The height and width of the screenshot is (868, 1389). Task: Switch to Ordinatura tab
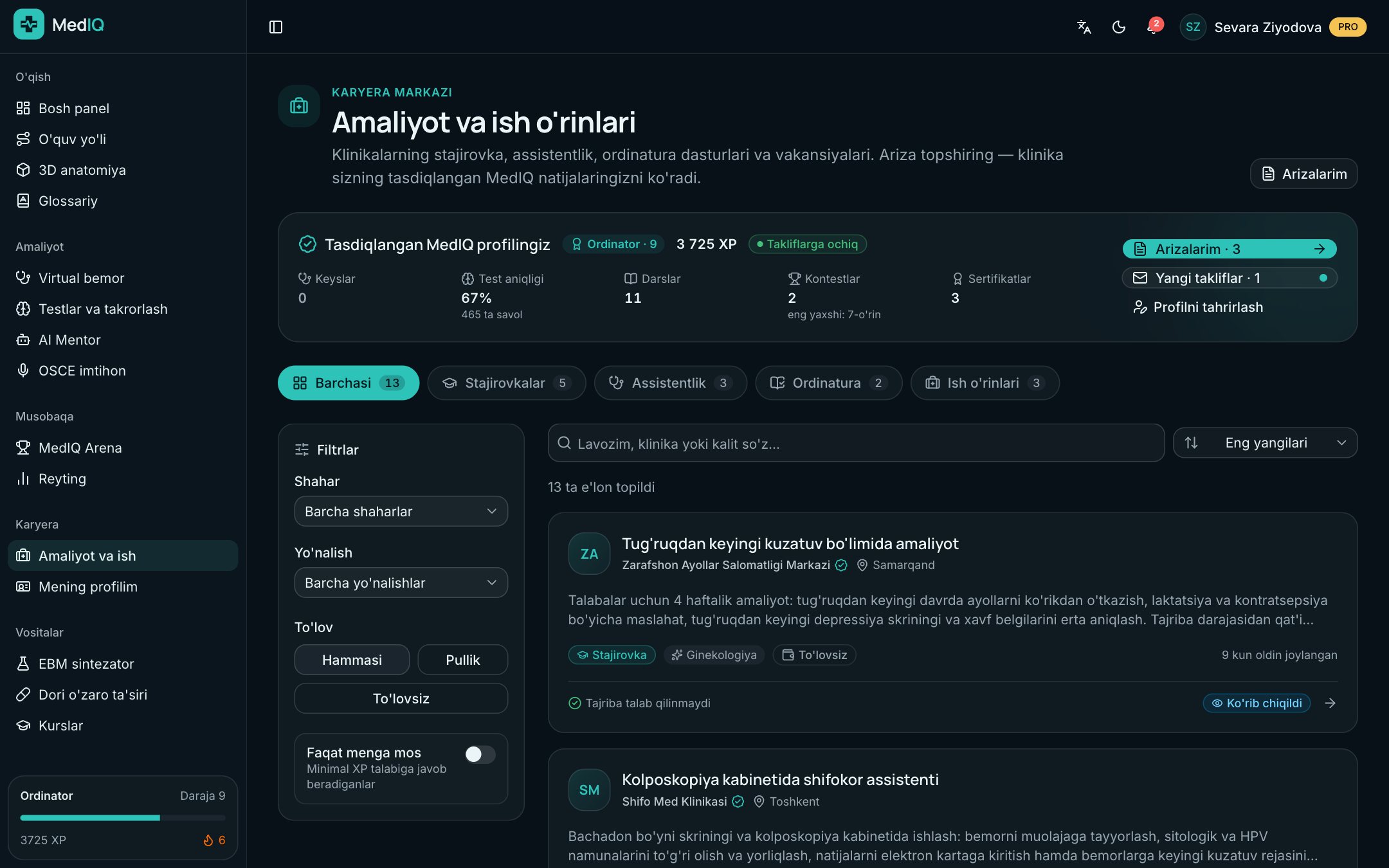point(829,383)
